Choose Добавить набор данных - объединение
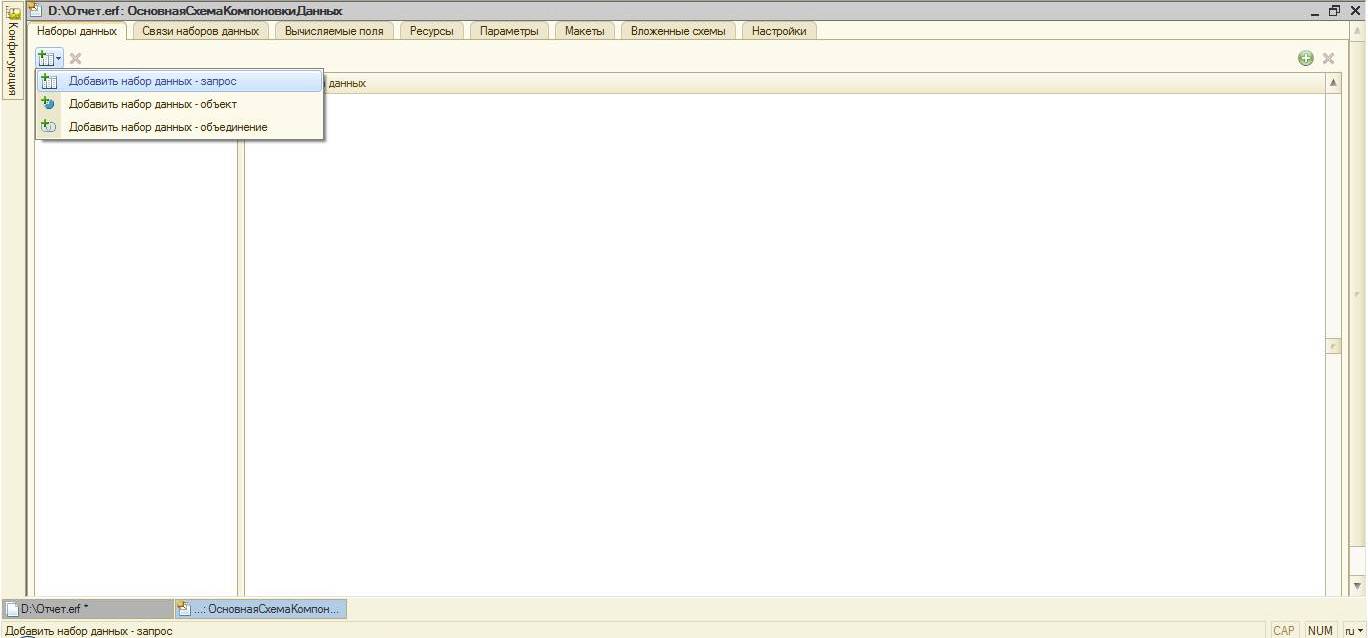Screen dimensions: 1368x638 click(x=167, y=127)
